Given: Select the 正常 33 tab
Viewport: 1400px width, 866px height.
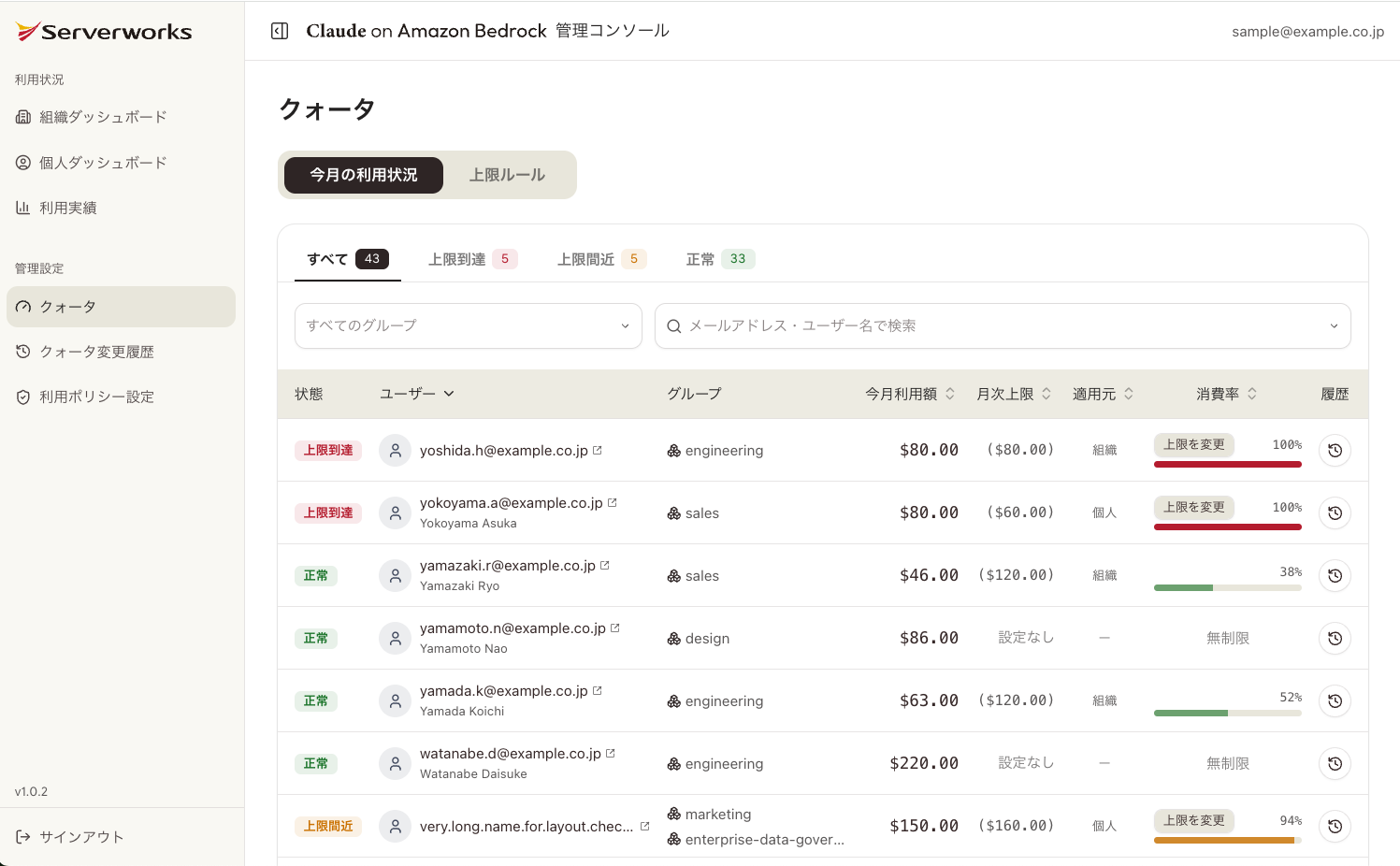Looking at the screenshot, I should 720,259.
